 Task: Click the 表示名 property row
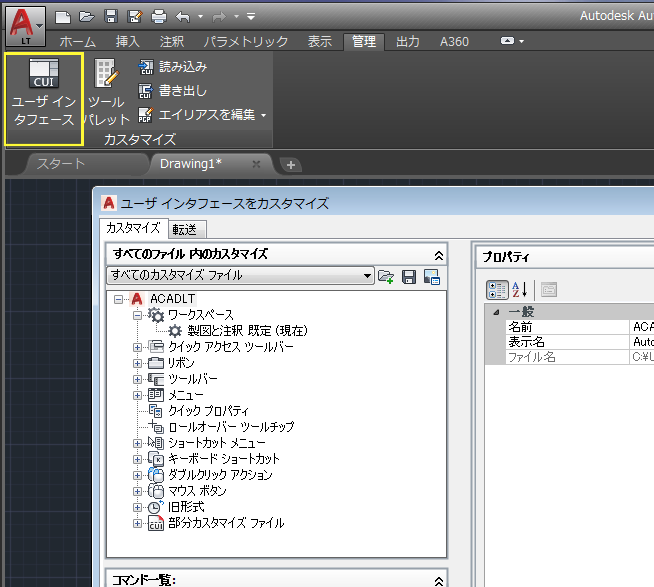point(580,342)
